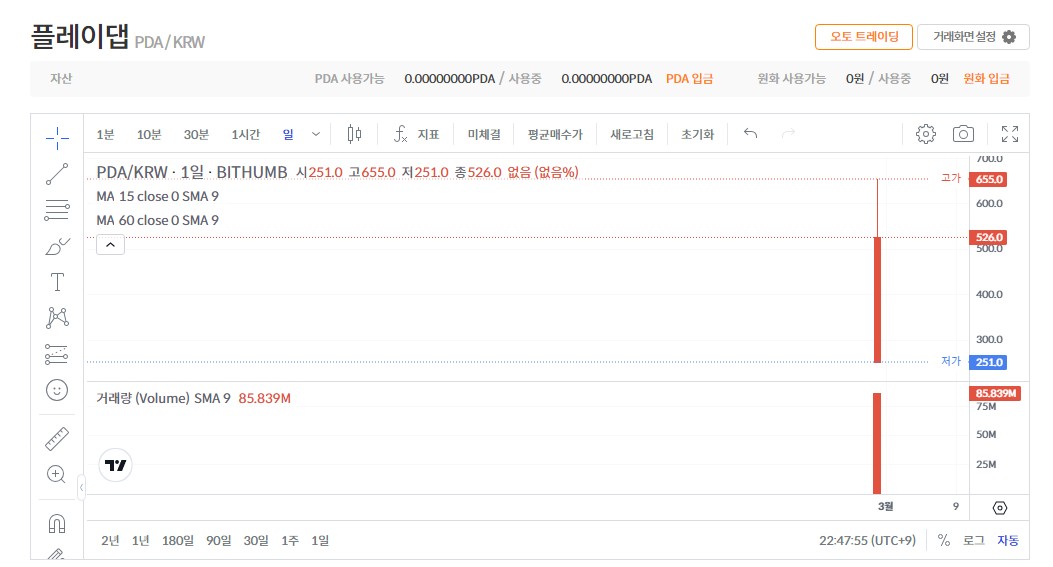Open the chart pattern tool
The image size is (1053, 567).
[57, 318]
